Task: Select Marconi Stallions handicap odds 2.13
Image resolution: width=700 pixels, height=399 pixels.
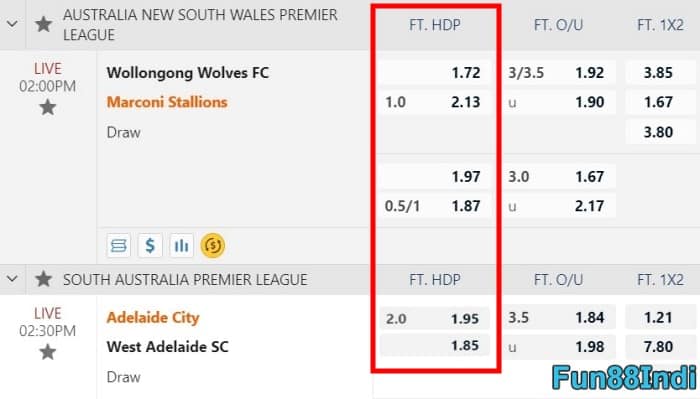Action: (x=434, y=102)
